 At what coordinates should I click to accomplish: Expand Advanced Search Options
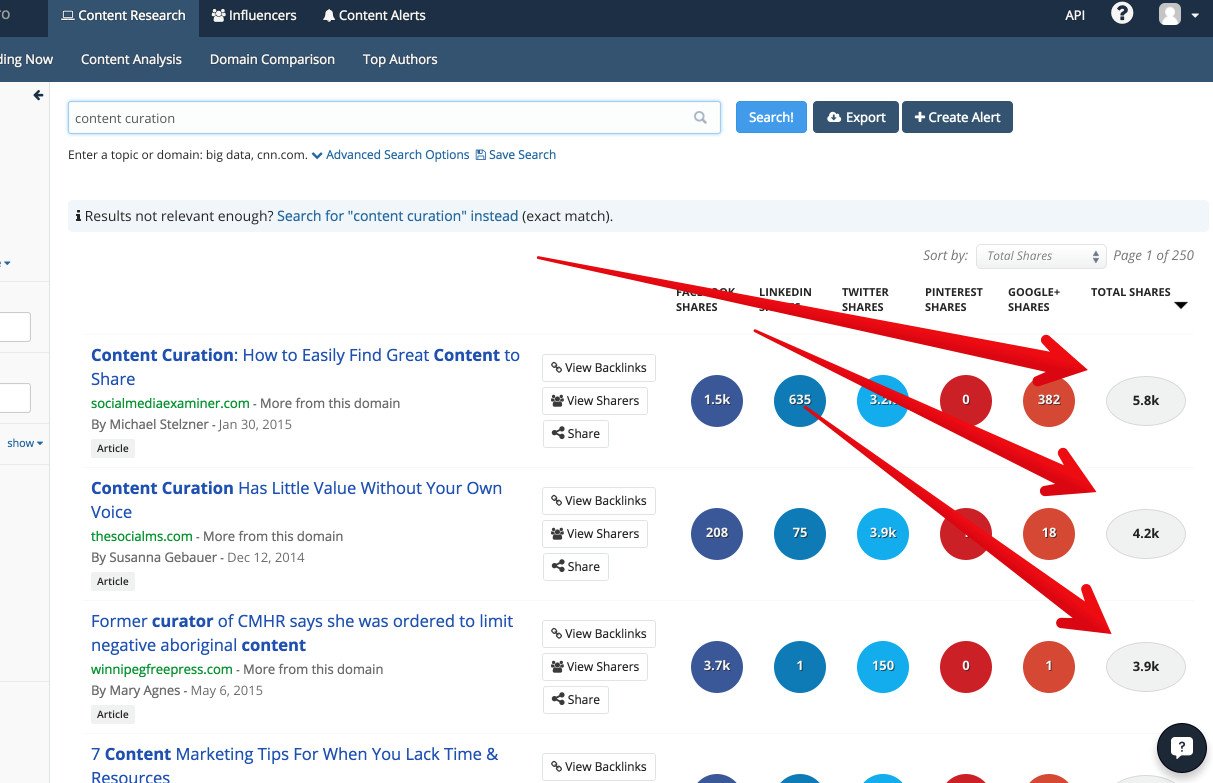click(390, 155)
